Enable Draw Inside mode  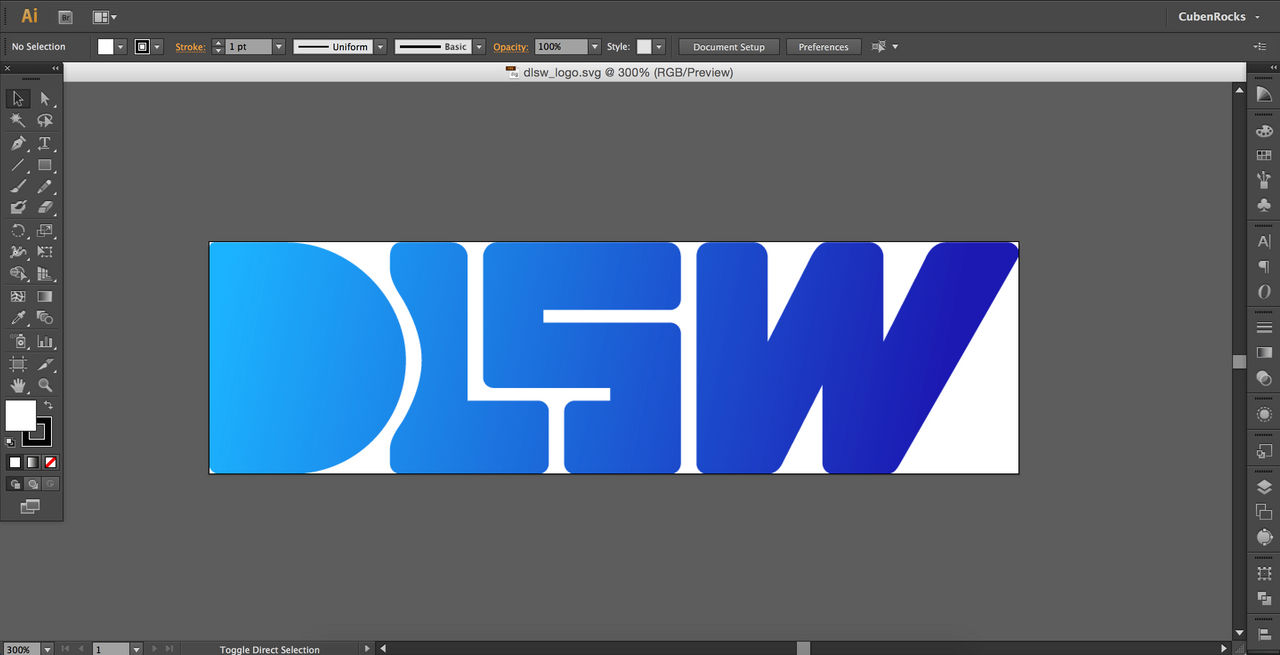[x=51, y=484]
